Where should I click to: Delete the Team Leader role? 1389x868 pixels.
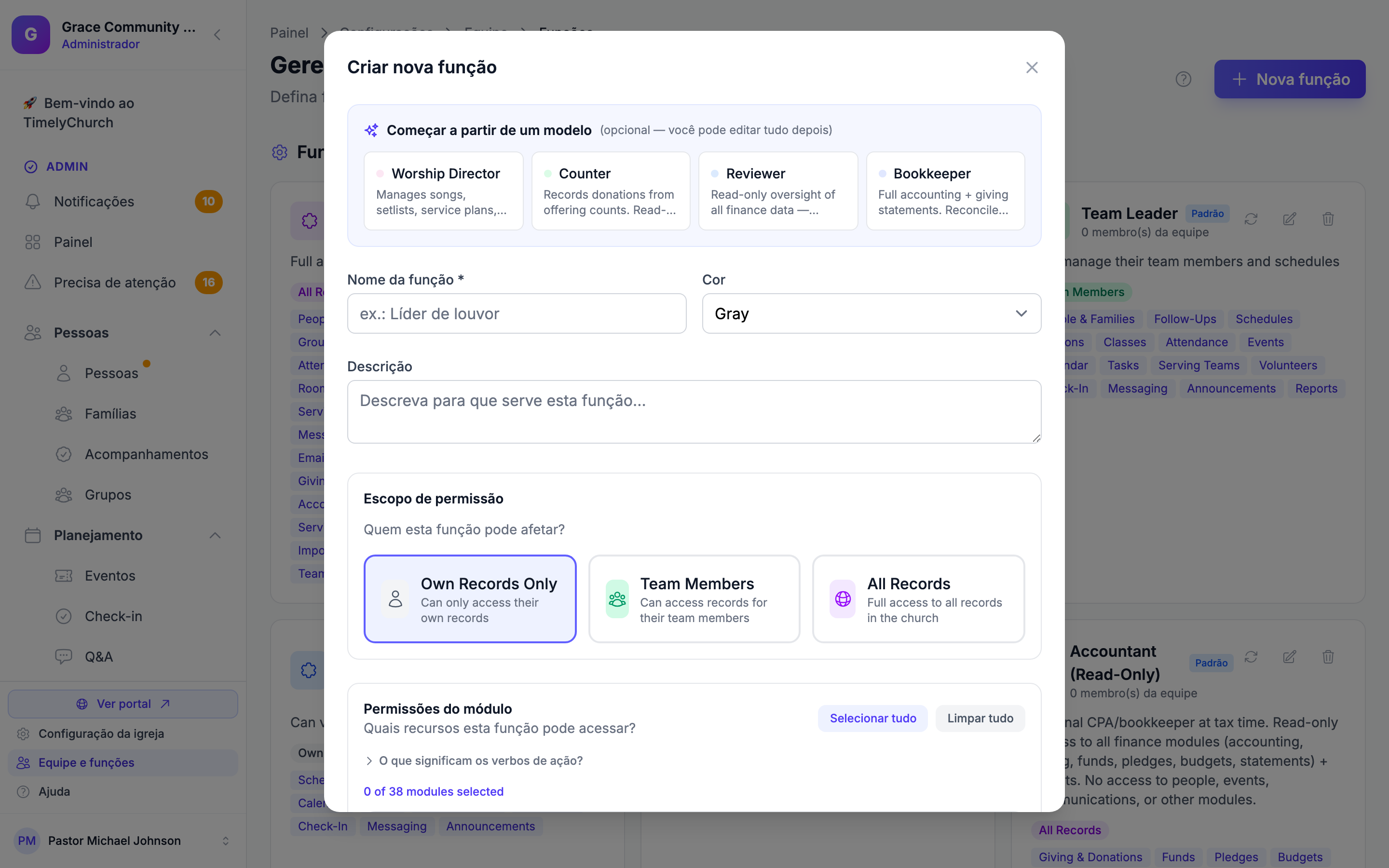pos(1328,219)
